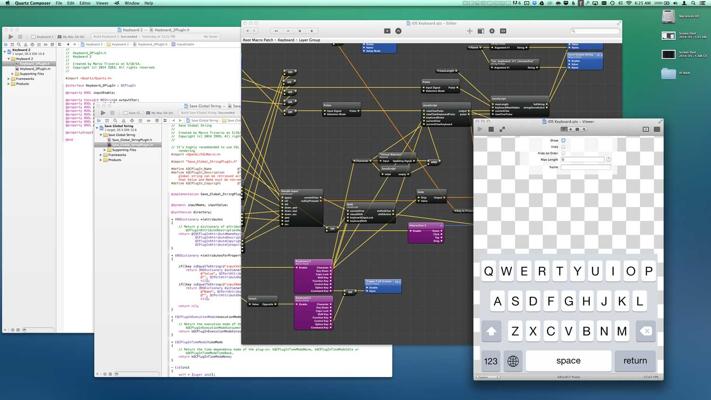Open the Quartz Composer application menu
The image size is (711, 400).
coord(33,3)
